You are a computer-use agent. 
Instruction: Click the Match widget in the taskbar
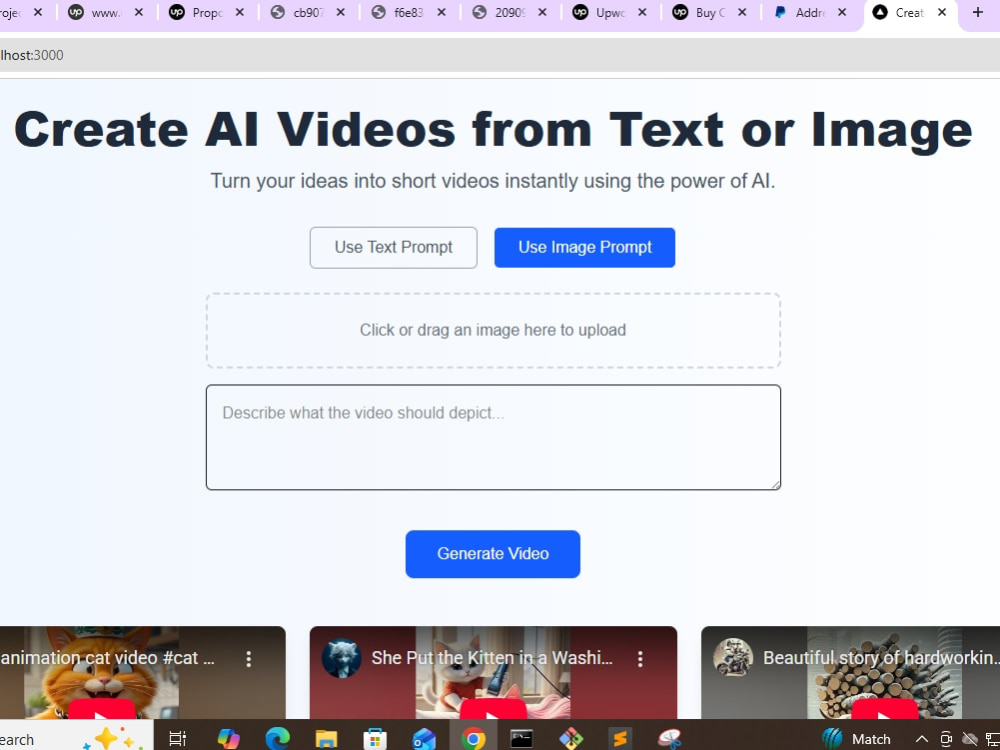[x=857, y=739]
